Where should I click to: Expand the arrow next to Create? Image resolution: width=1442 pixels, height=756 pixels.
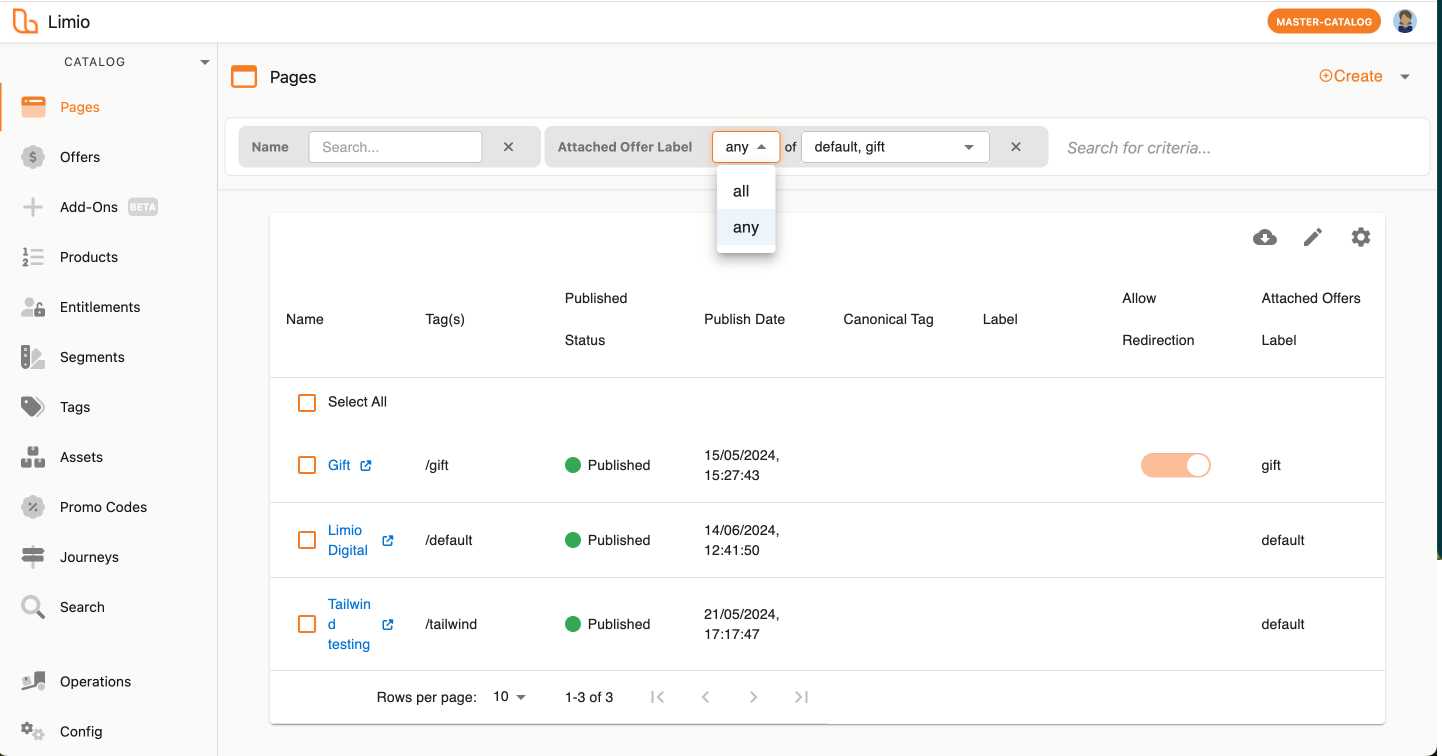click(1405, 77)
